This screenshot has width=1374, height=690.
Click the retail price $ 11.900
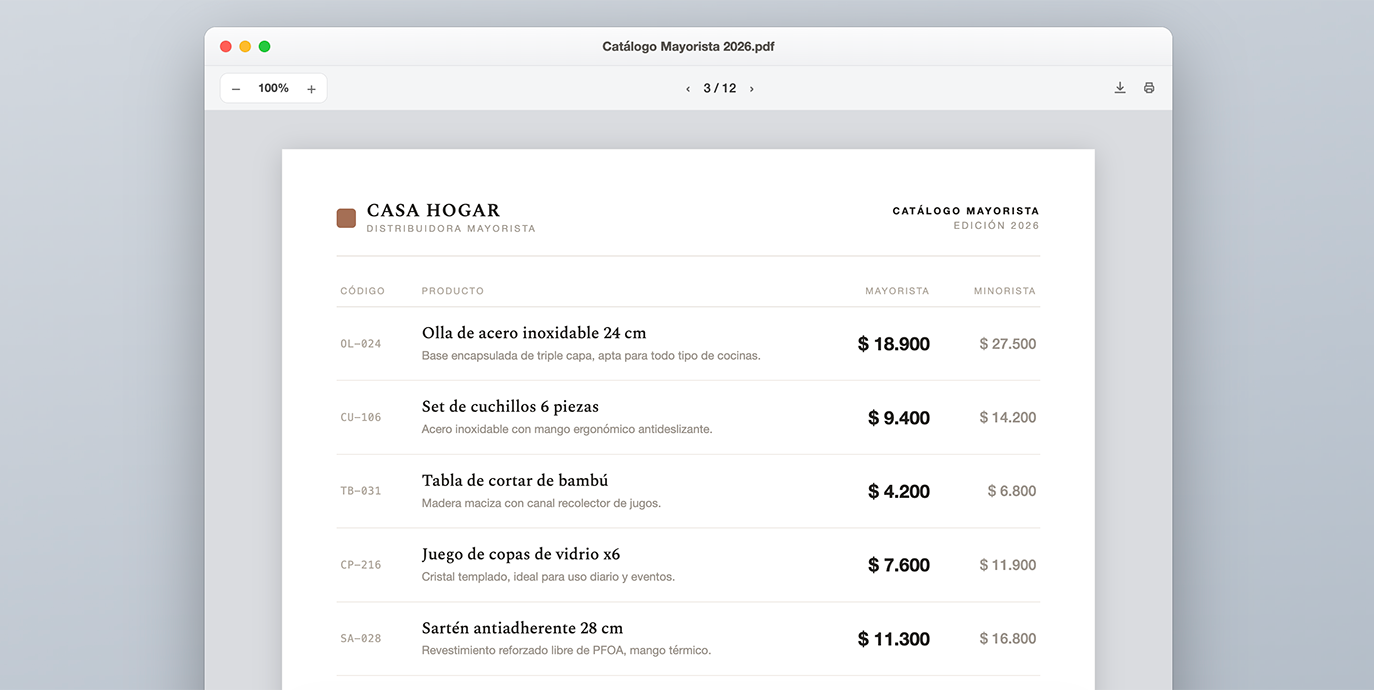coord(1008,565)
